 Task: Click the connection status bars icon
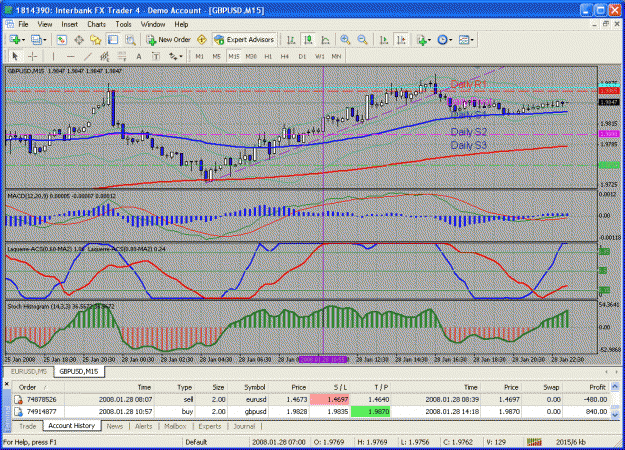534,442
